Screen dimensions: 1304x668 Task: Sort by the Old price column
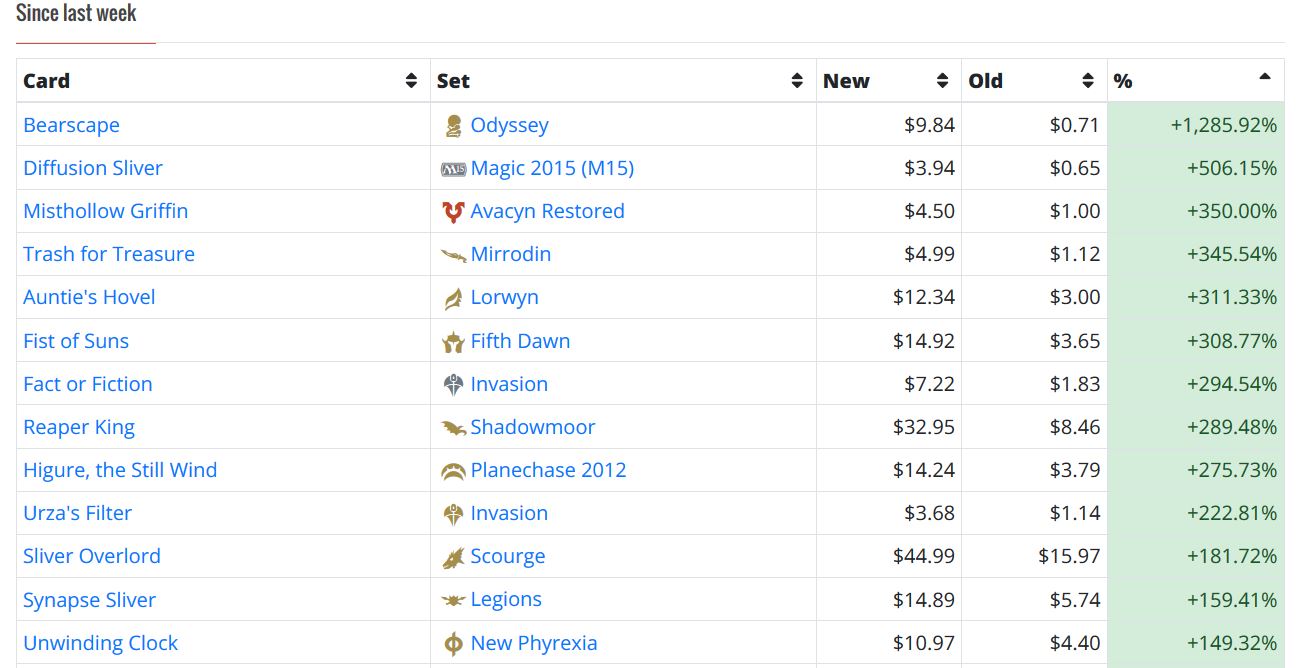coord(1088,81)
